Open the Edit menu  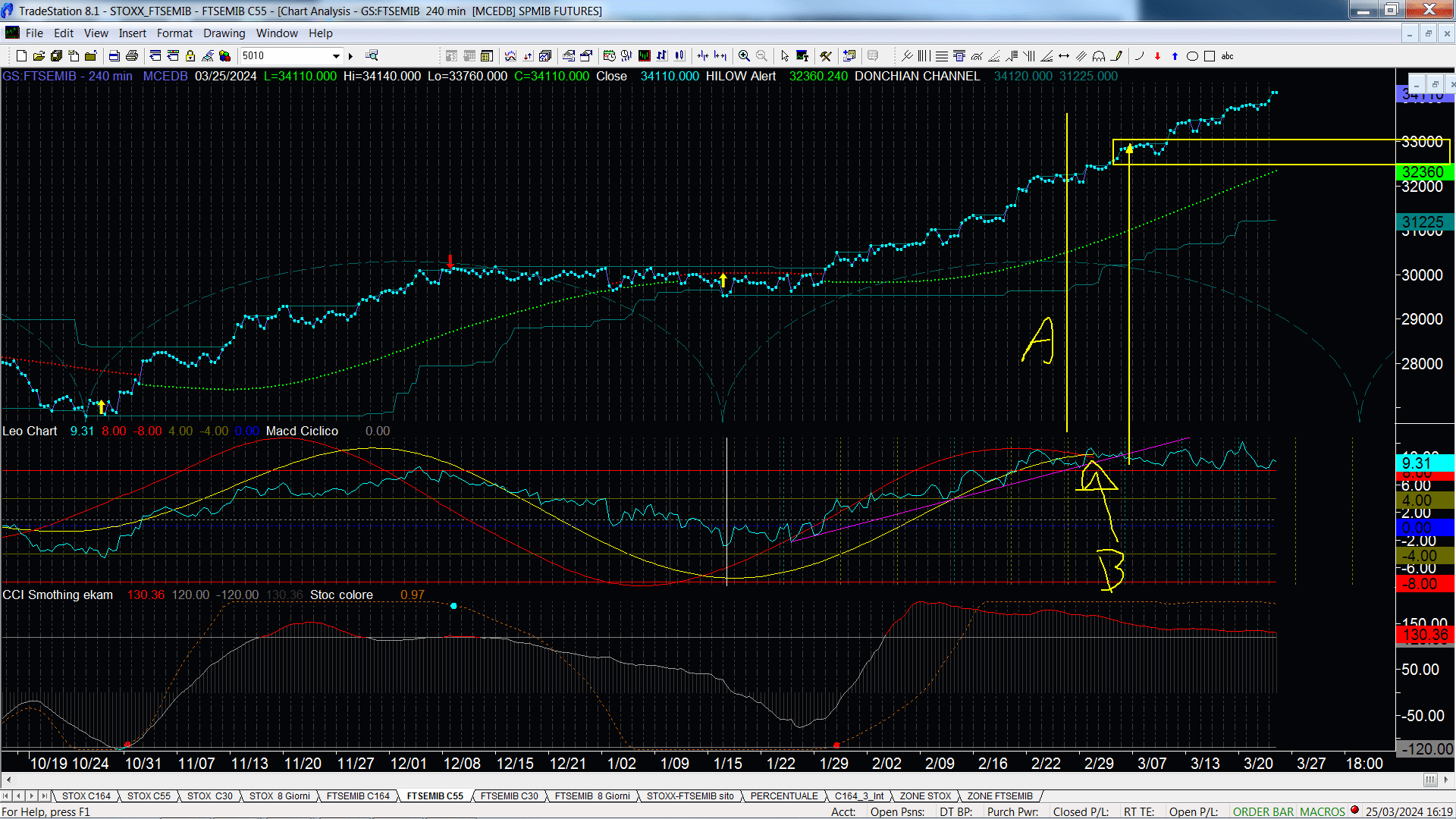point(64,33)
